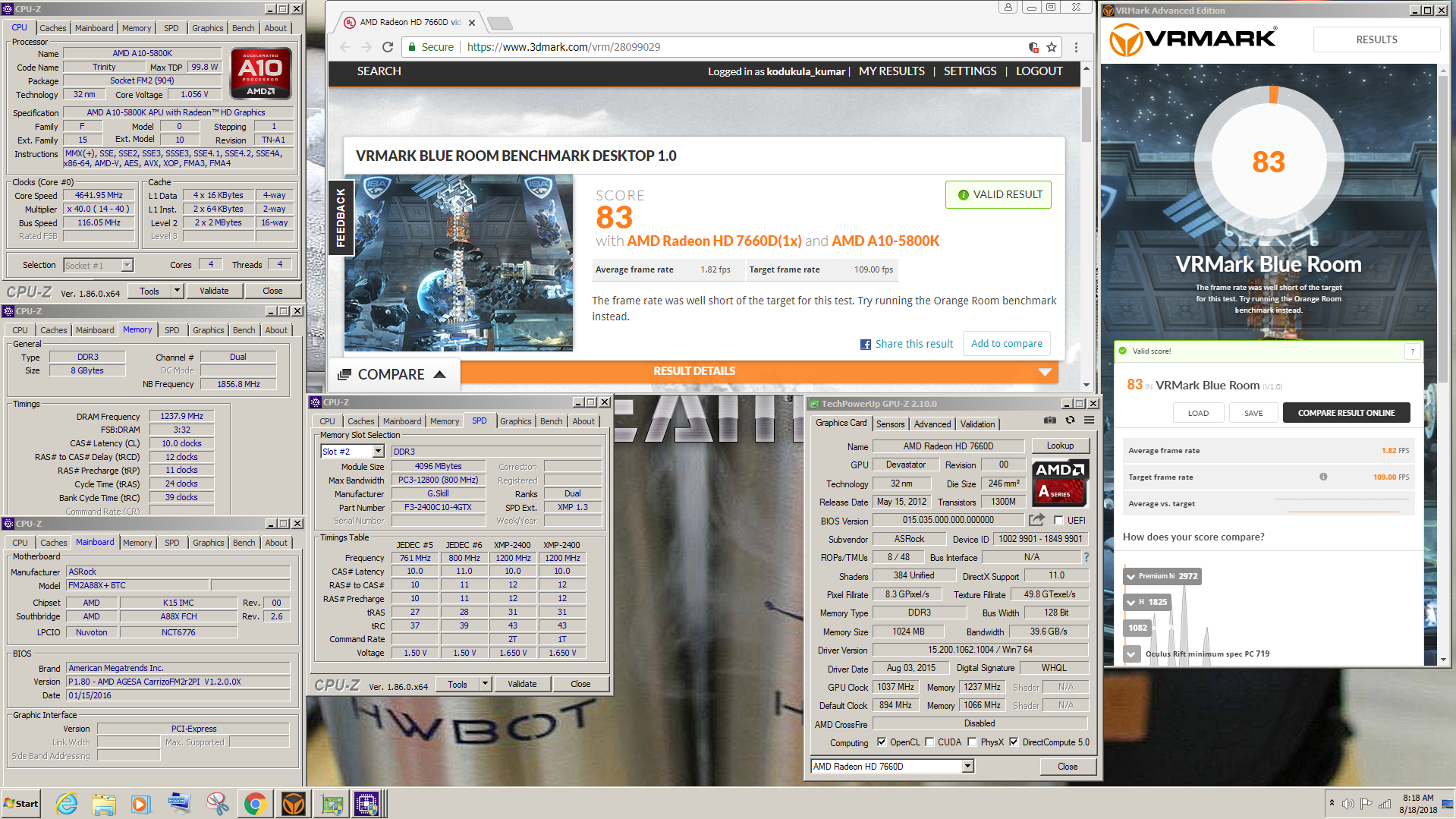Toggle the UEFI checkbox in GPU-Z

(x=1058, y=521)
